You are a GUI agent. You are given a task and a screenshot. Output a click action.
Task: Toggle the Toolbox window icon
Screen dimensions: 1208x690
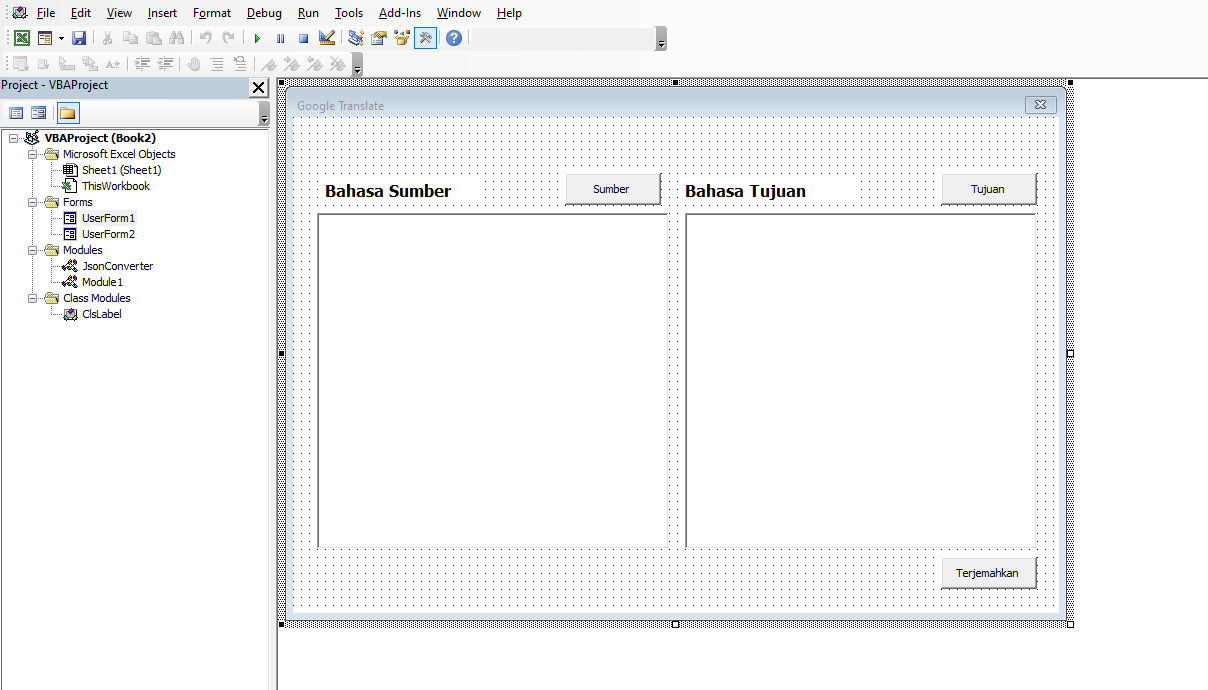coord(425,38)
